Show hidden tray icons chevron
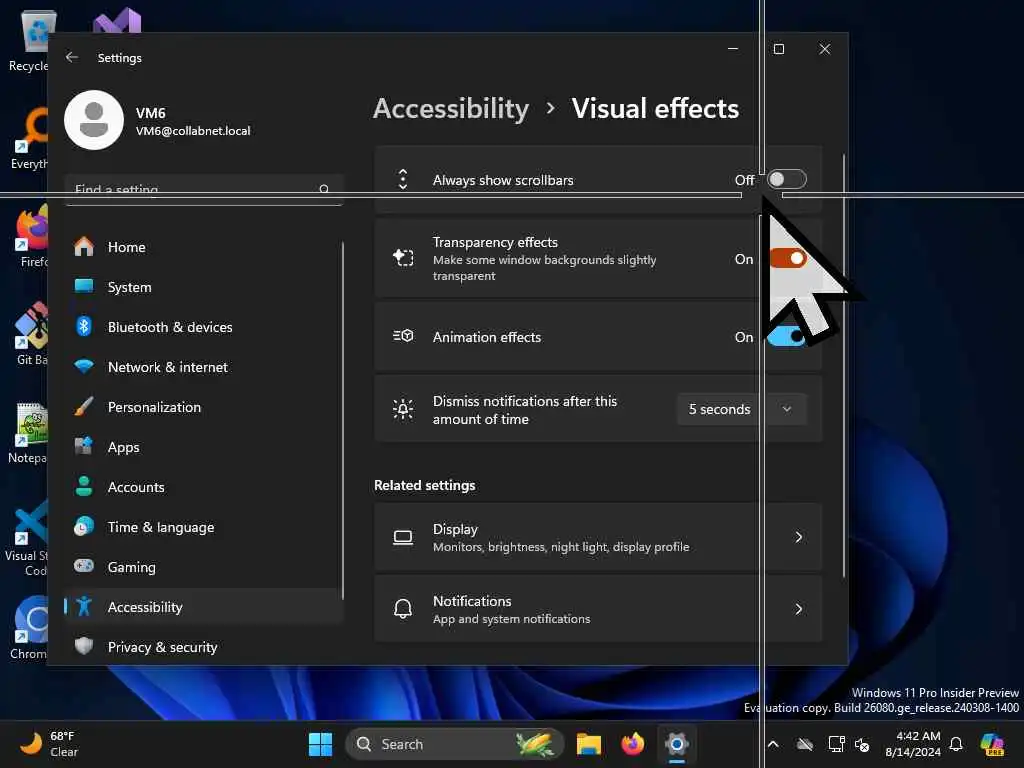 tap(773, 744)
